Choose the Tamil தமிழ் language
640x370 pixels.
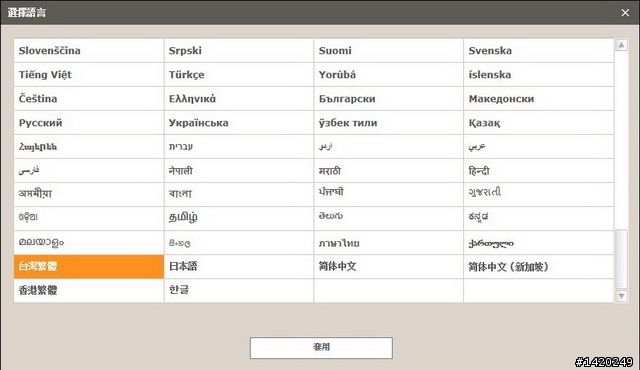239,219
